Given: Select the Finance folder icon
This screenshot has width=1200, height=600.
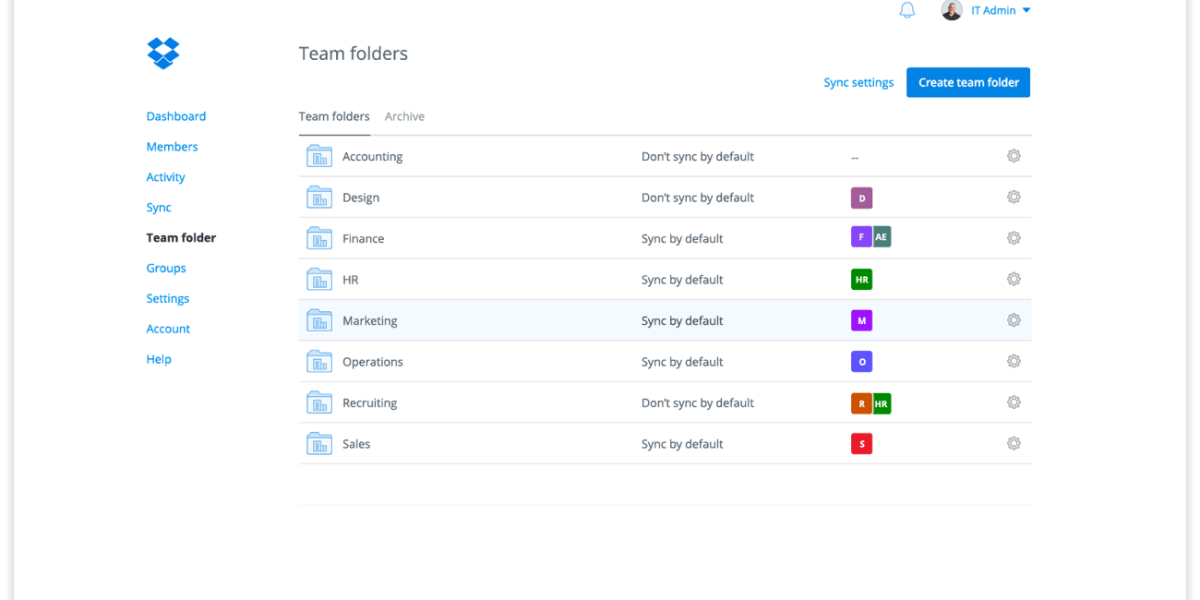Looking at the screenshot, I should point(319,238).
